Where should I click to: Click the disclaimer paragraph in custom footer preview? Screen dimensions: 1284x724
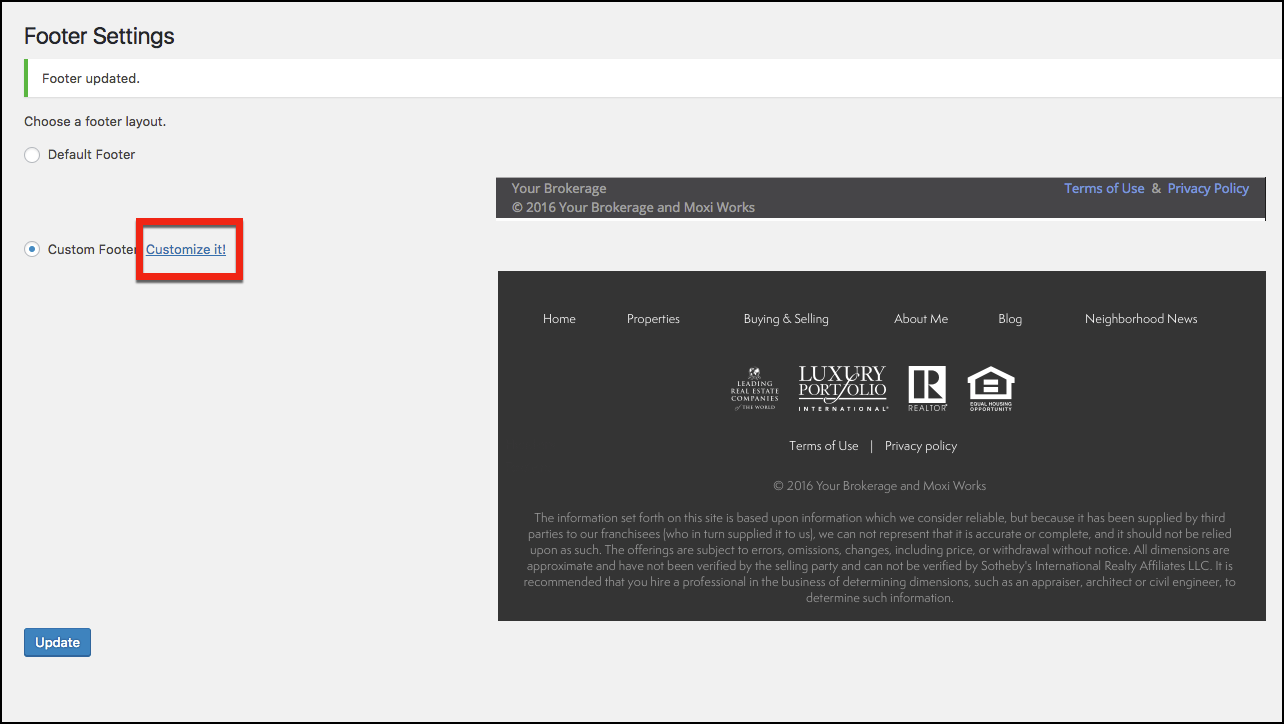click(880, 558)
